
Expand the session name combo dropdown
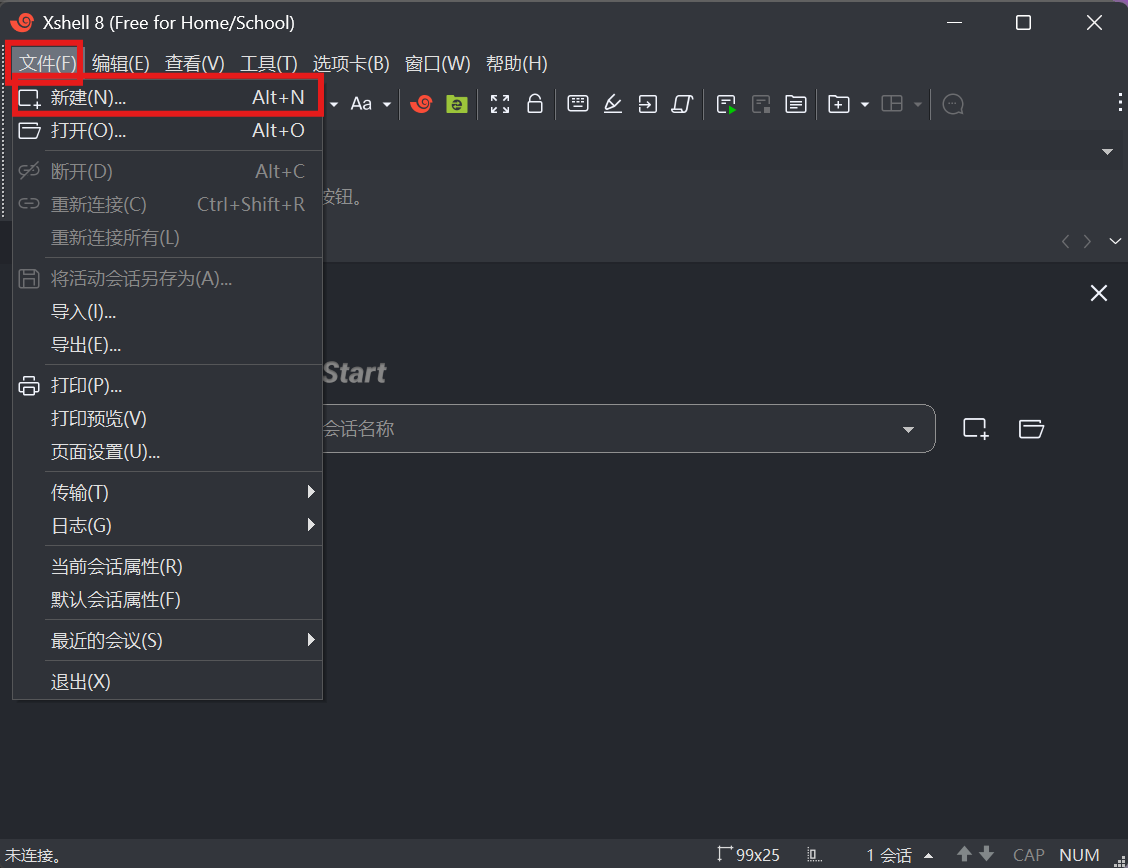[x=909, y=429]
